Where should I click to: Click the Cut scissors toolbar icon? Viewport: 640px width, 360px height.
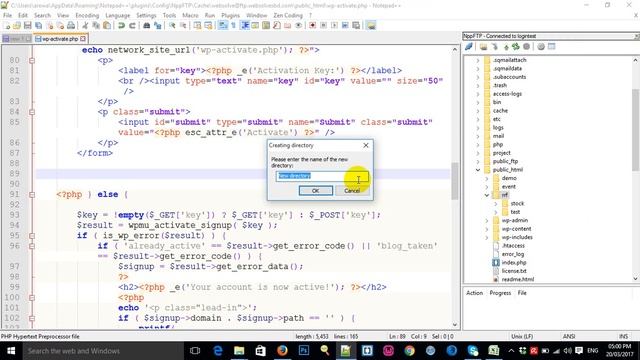85,25
